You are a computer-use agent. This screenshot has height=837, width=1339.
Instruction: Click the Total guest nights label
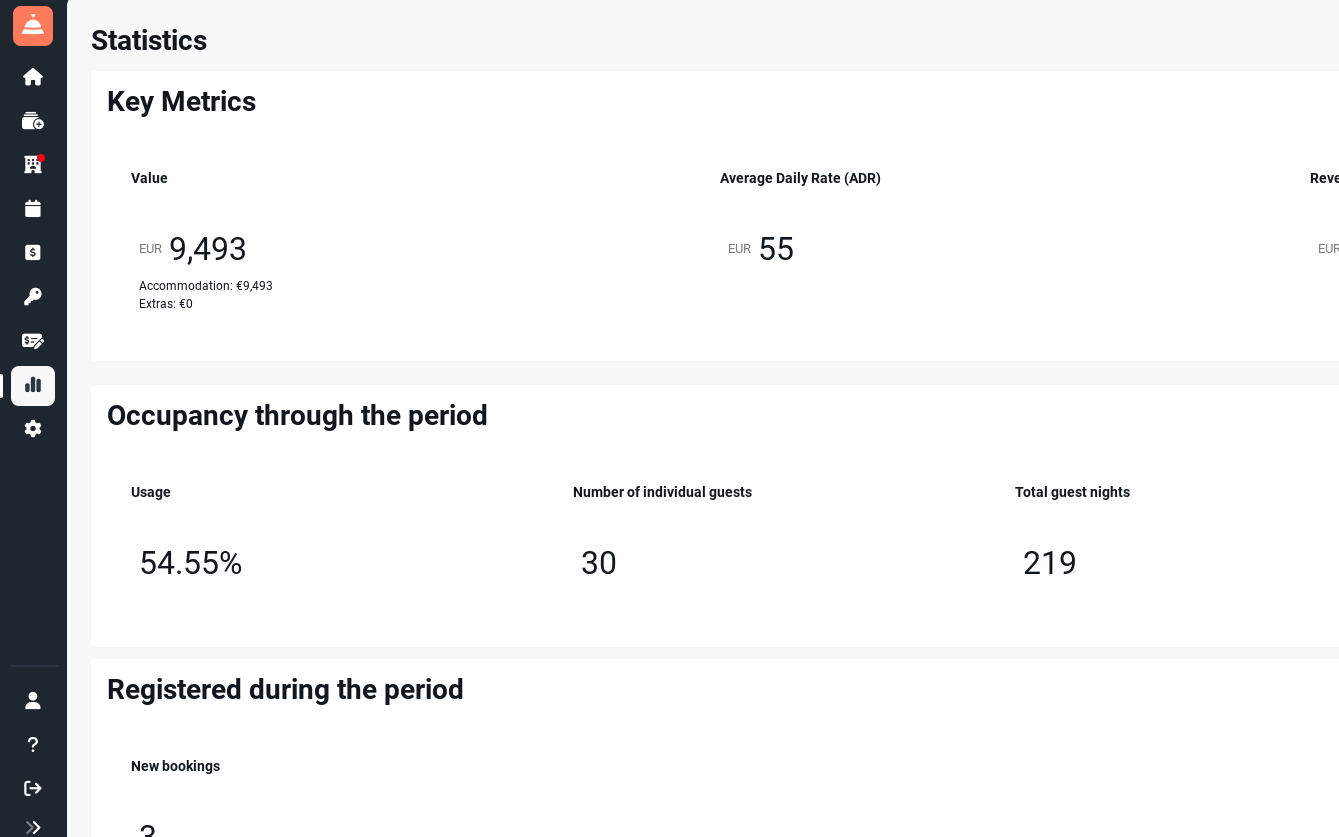click(1072, 492)
